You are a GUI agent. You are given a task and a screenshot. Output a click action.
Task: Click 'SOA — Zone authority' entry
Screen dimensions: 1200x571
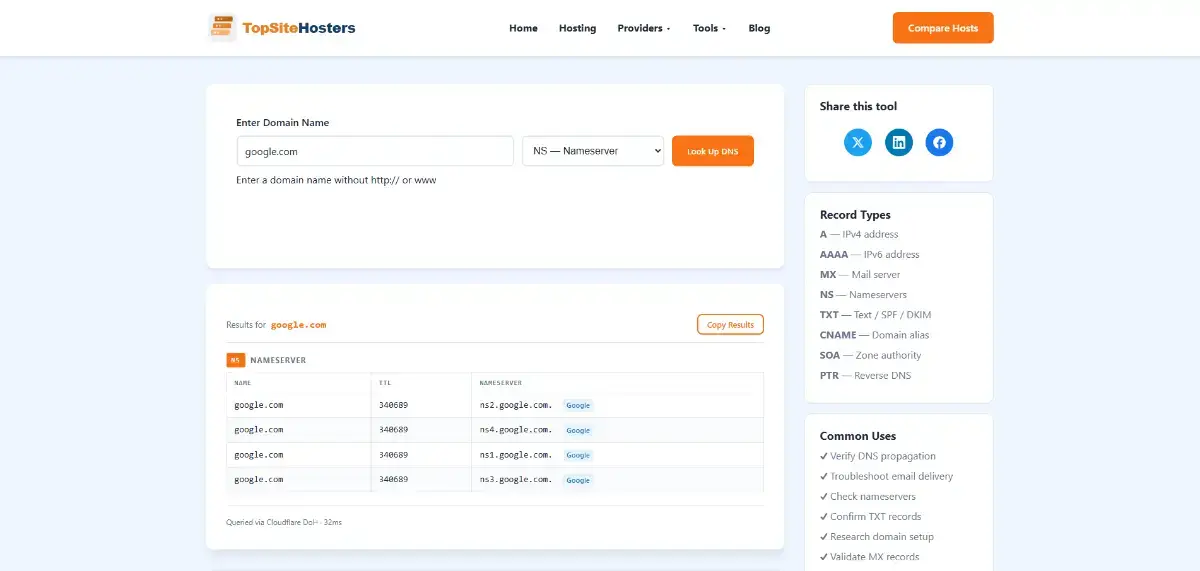coord(870,355)
